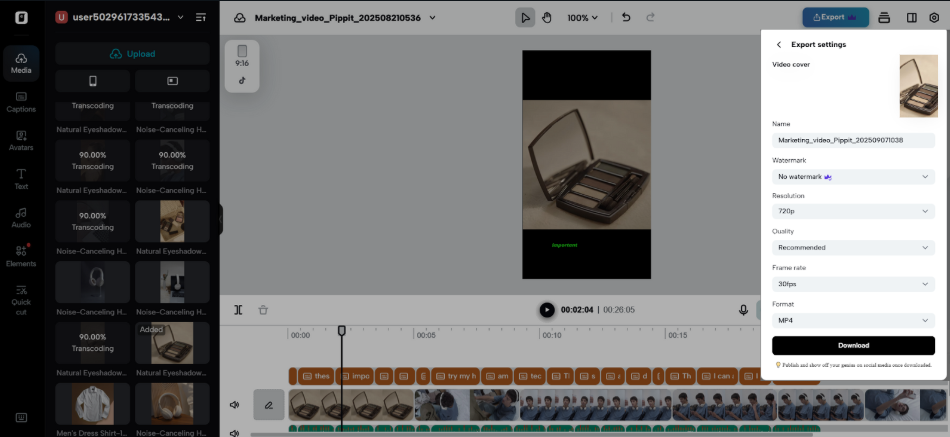Screen dimensions: 950x437
Task: Select the hand pan tool
Action: 546,17
